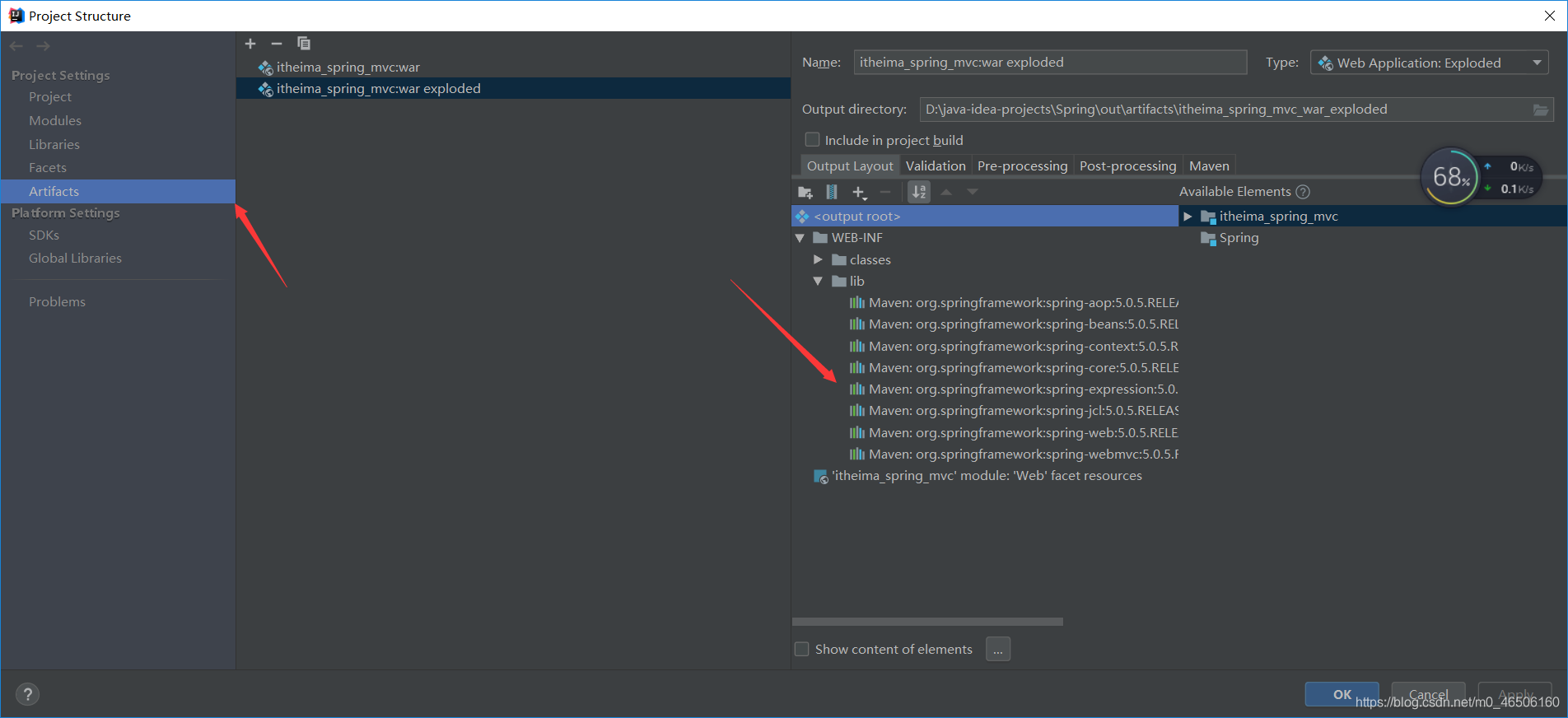Click the lib folder icon
Viewport: 1568px width, 718px height.
pyautogui.click(x=839, y=282)
